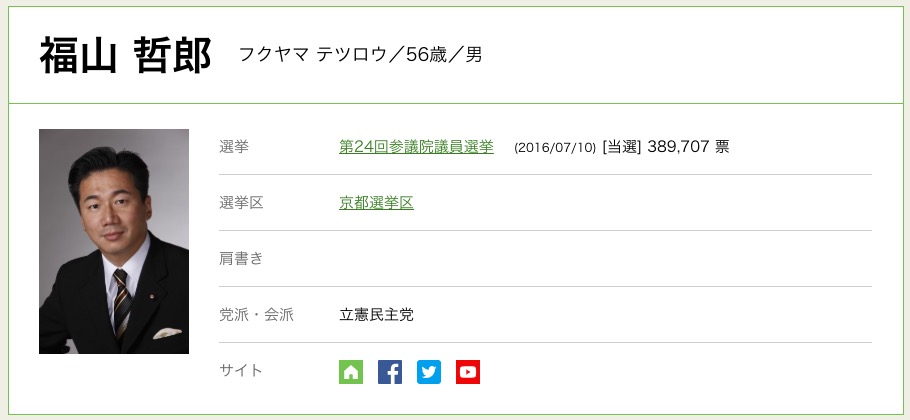The width and height of the screenshot is (910, 420).
Task: Click the name heading 福山 哲郎
Action: pyautogui.click(x=125, y=56)
